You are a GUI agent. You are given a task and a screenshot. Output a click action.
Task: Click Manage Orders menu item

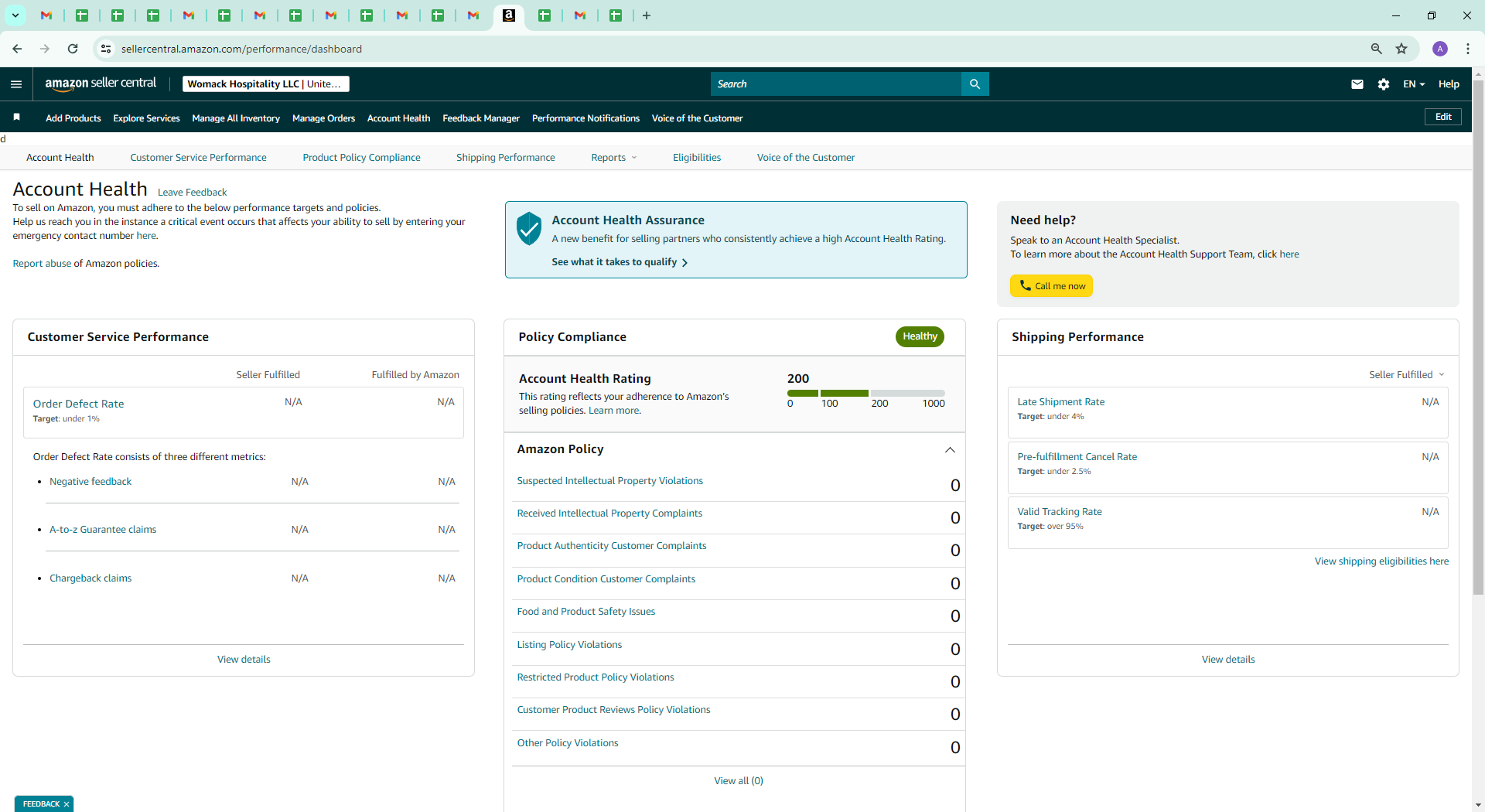(323, 118)
